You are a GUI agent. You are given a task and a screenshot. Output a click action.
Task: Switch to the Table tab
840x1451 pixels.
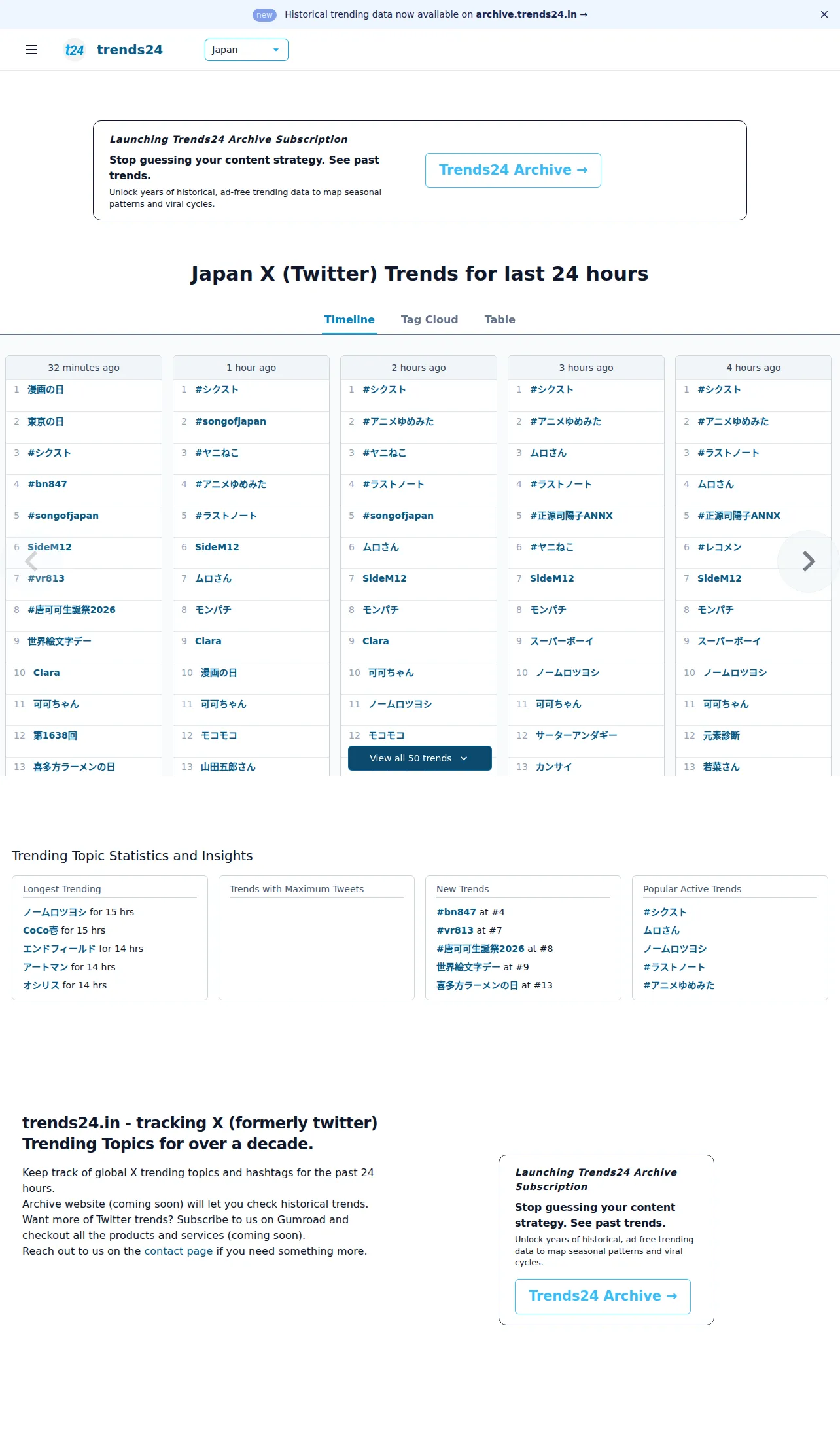click(x=500, y=319)
